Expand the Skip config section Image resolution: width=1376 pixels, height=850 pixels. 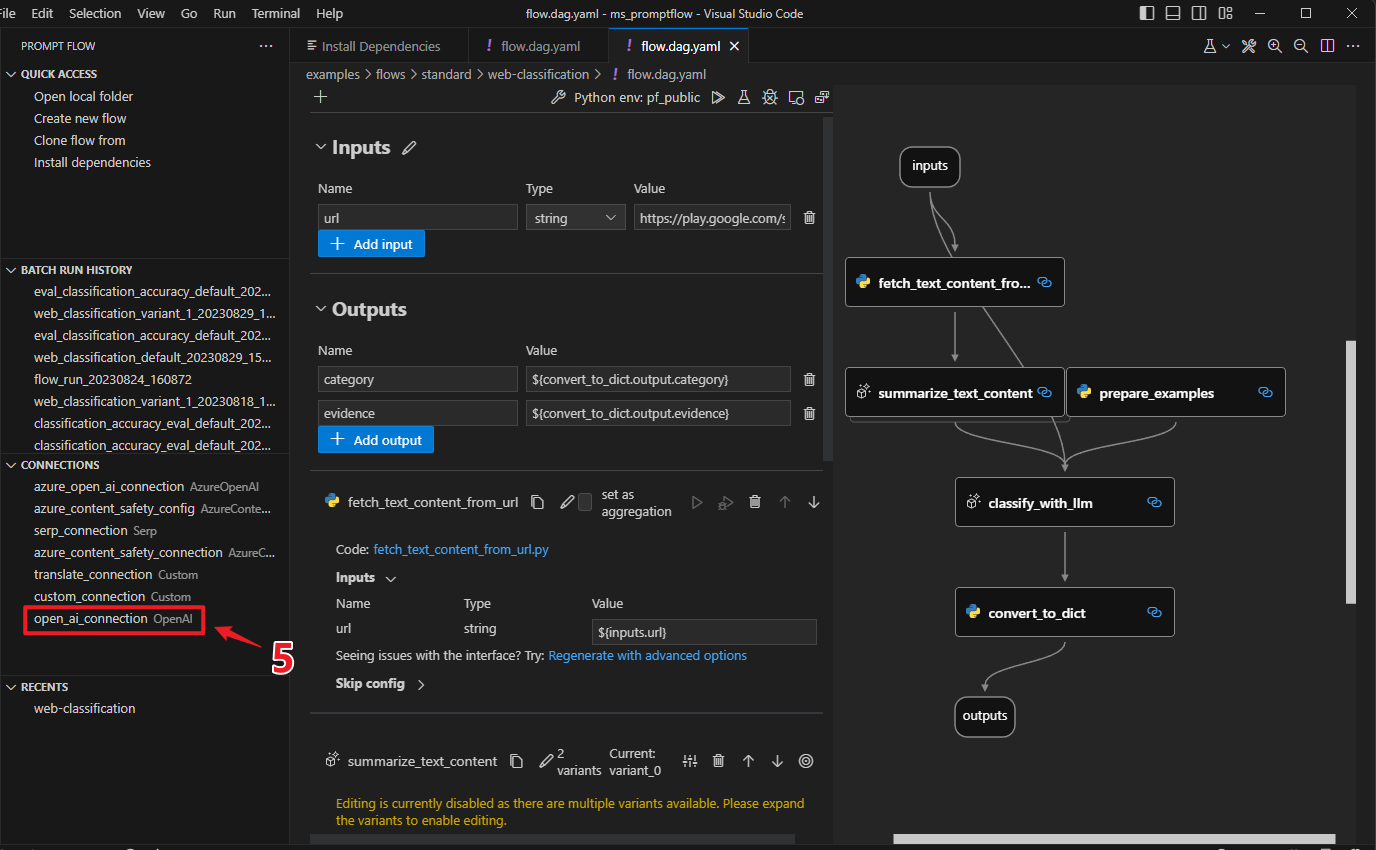(x=419, y=684)
